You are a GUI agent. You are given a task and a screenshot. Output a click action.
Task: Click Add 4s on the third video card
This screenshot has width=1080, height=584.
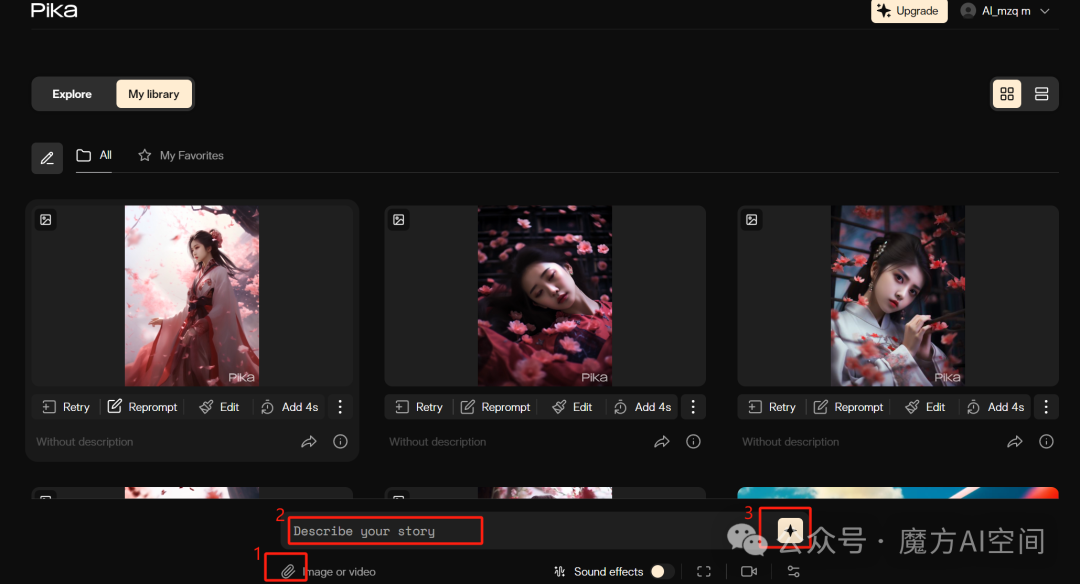click(x=995, y=407)
